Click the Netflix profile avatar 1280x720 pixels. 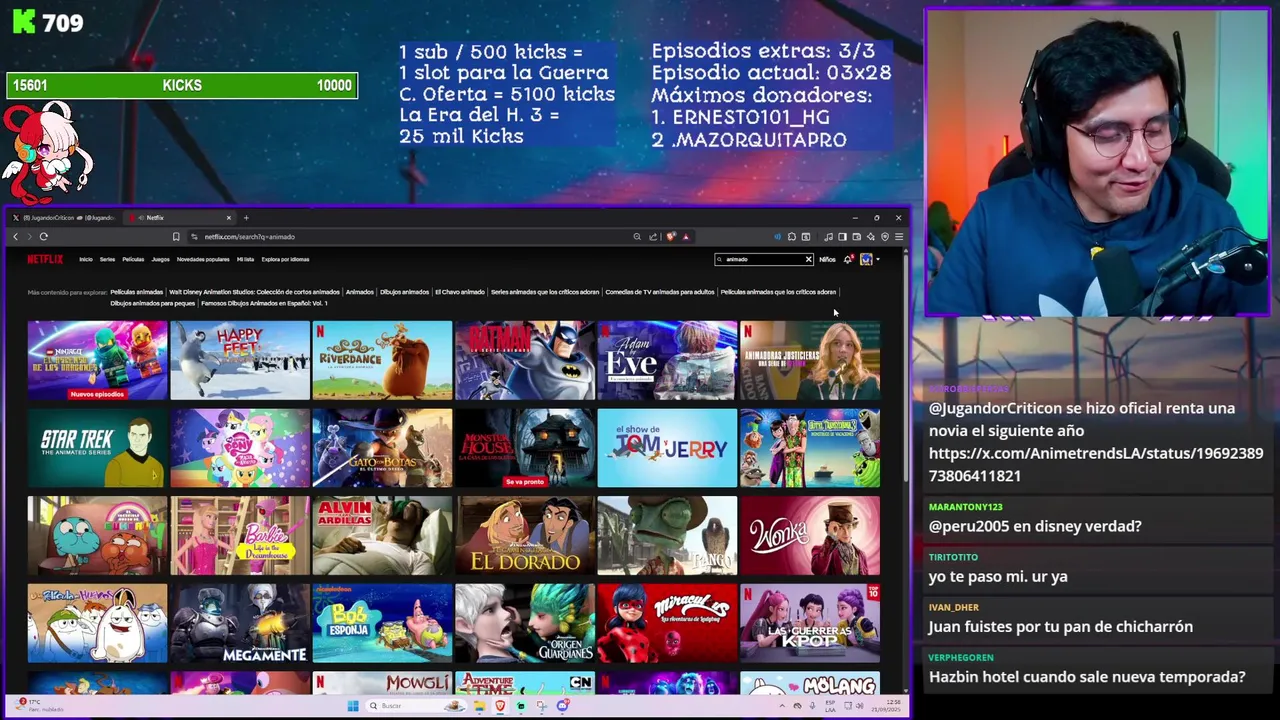pyautogui.click(x=866, y=259)
